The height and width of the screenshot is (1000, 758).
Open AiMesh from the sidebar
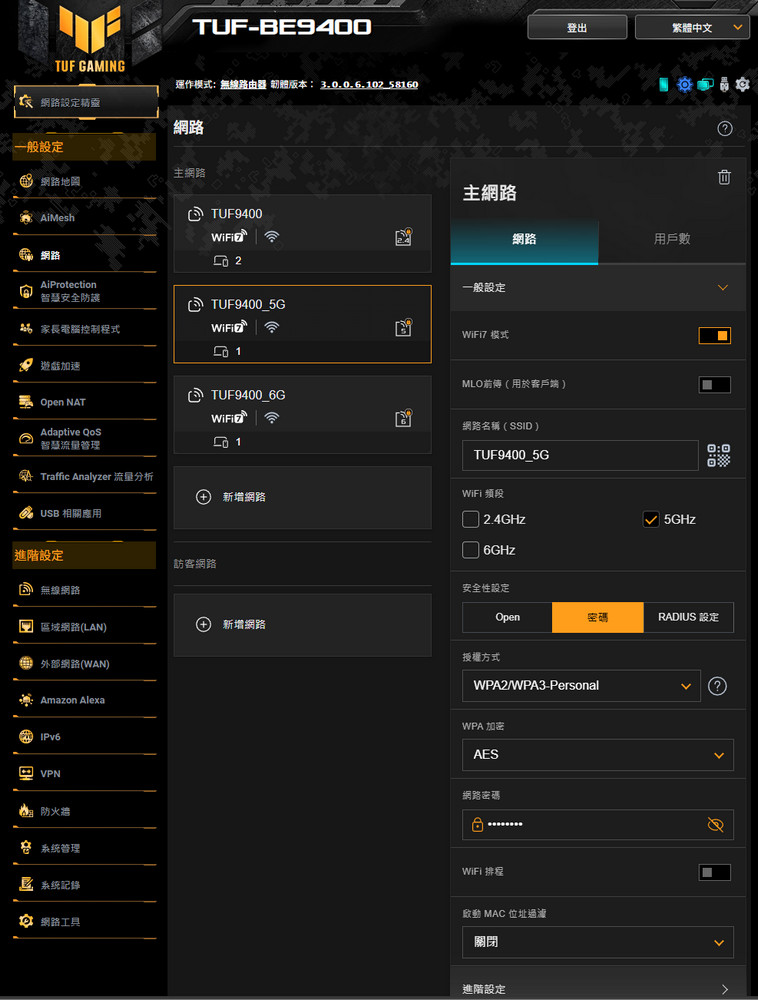[x=57, y=218]
